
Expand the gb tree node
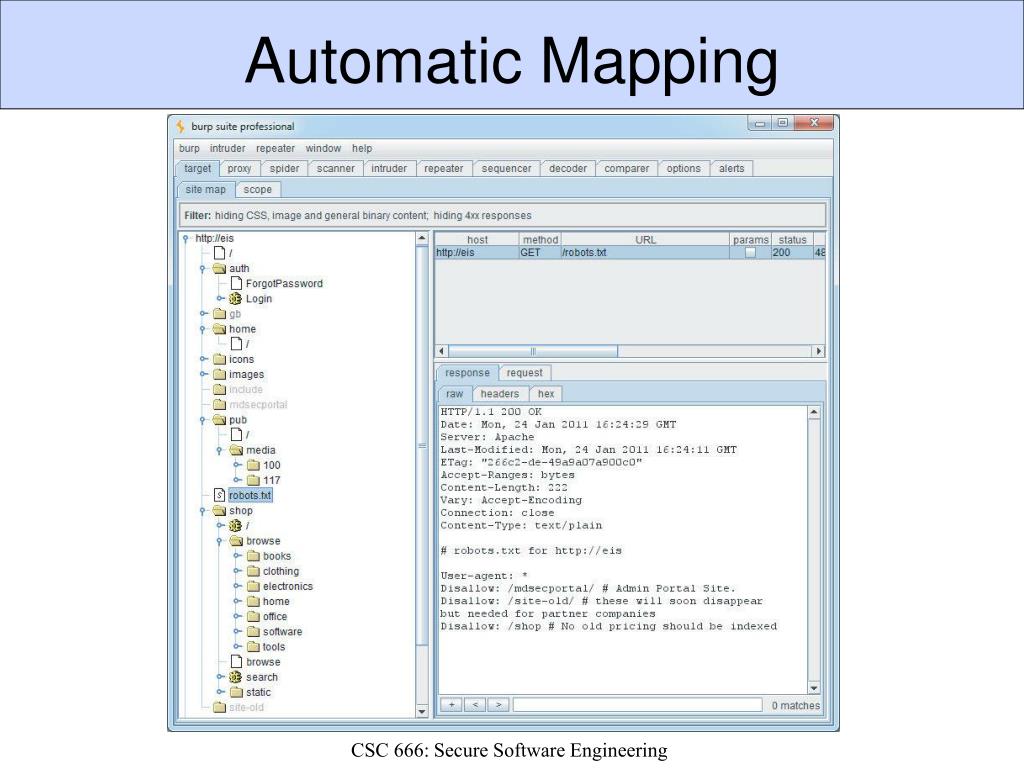pyautogui.click(x=203, y=313)
